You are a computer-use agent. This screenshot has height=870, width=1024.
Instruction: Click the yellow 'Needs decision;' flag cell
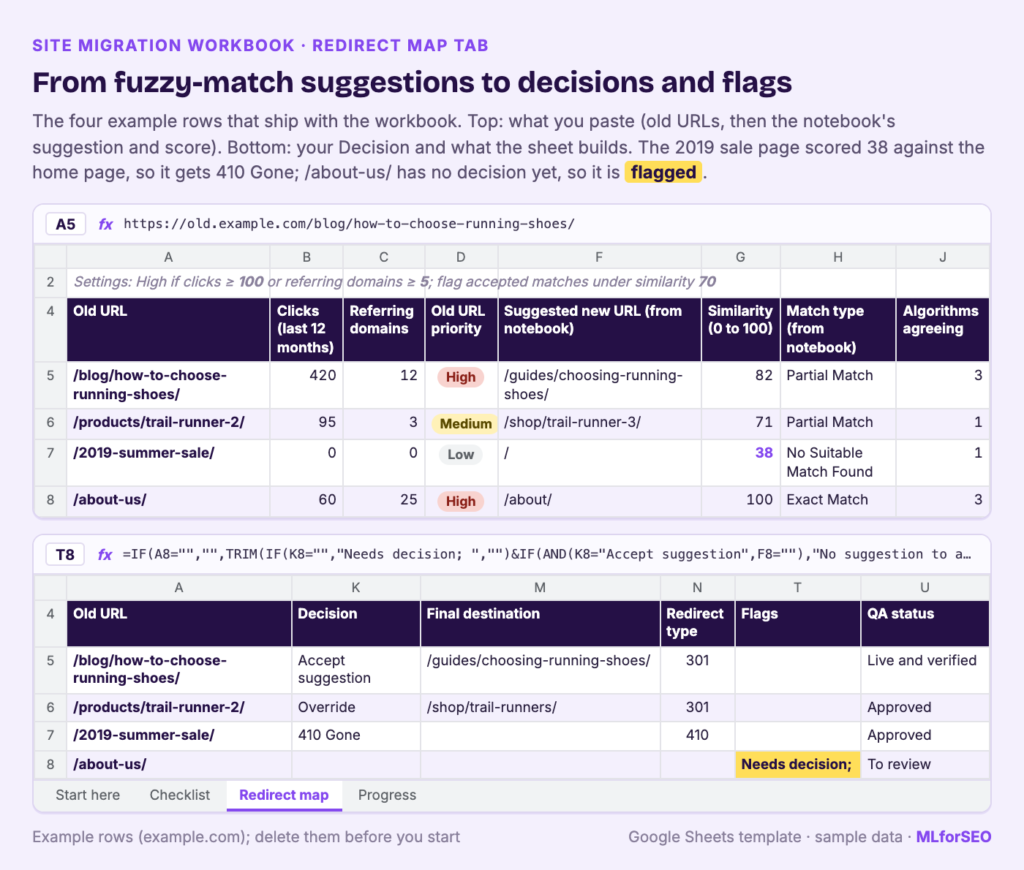[797, 764]
